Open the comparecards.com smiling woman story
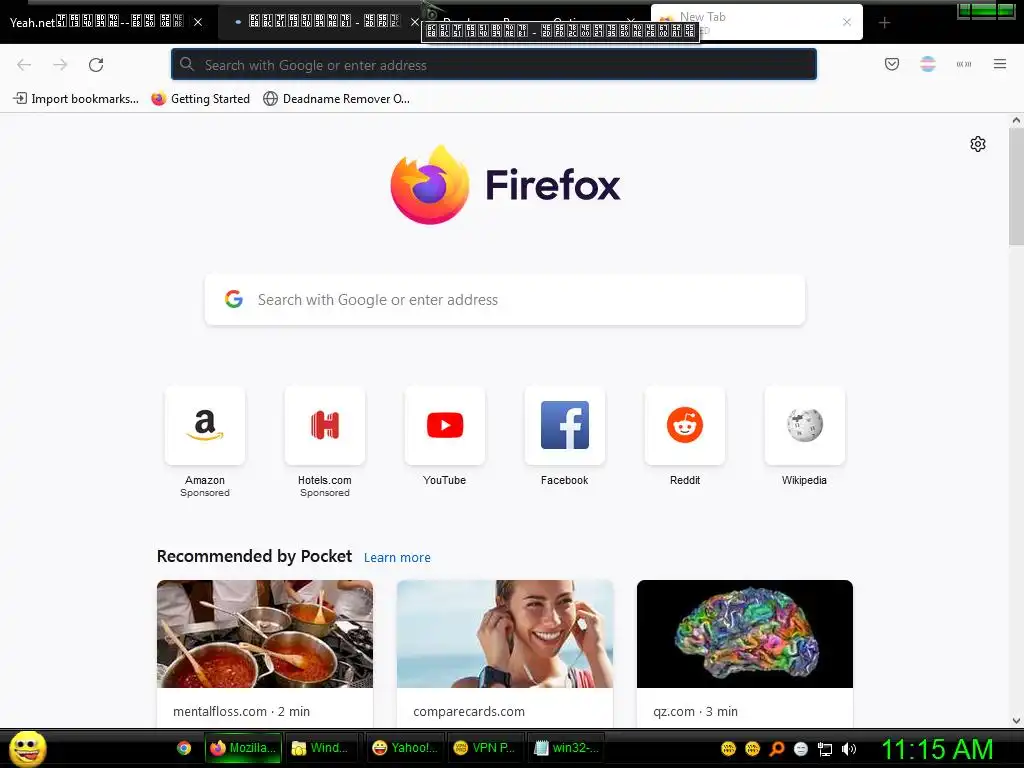This screenshot has height=768, width=1024. tap(504, 653)
